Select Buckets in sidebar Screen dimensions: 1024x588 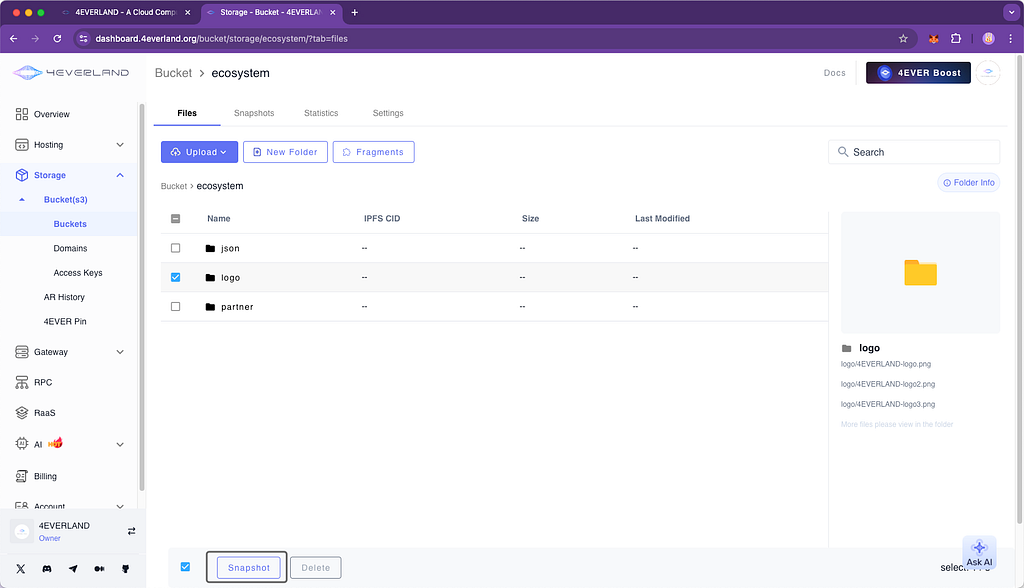(70, 224)
